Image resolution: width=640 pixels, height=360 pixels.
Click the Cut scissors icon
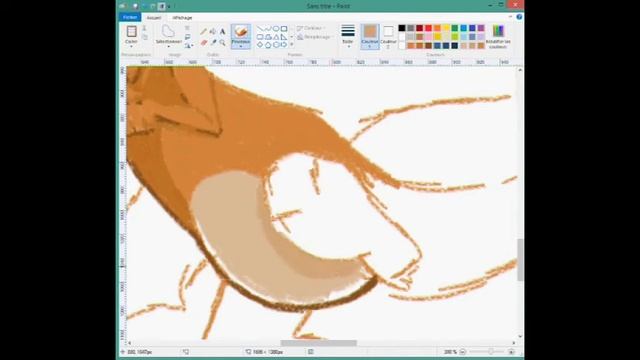point(144,28)
